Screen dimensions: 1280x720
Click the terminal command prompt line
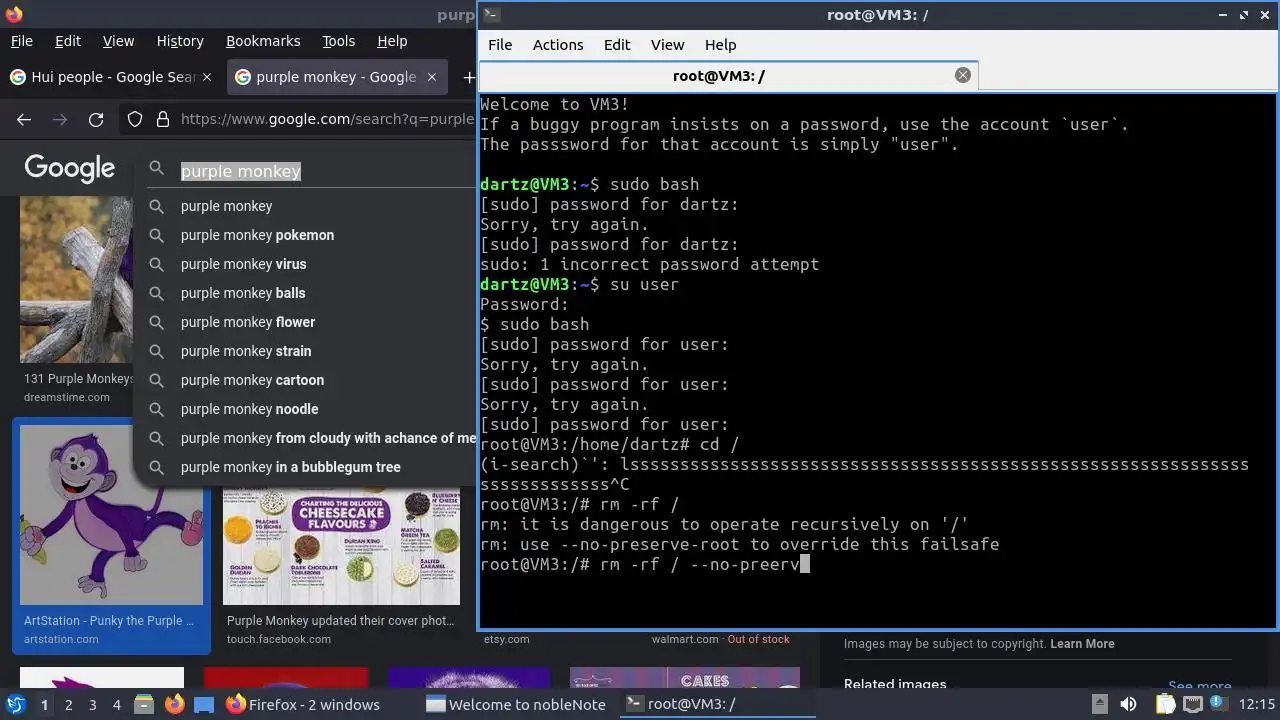pos(645,564)
